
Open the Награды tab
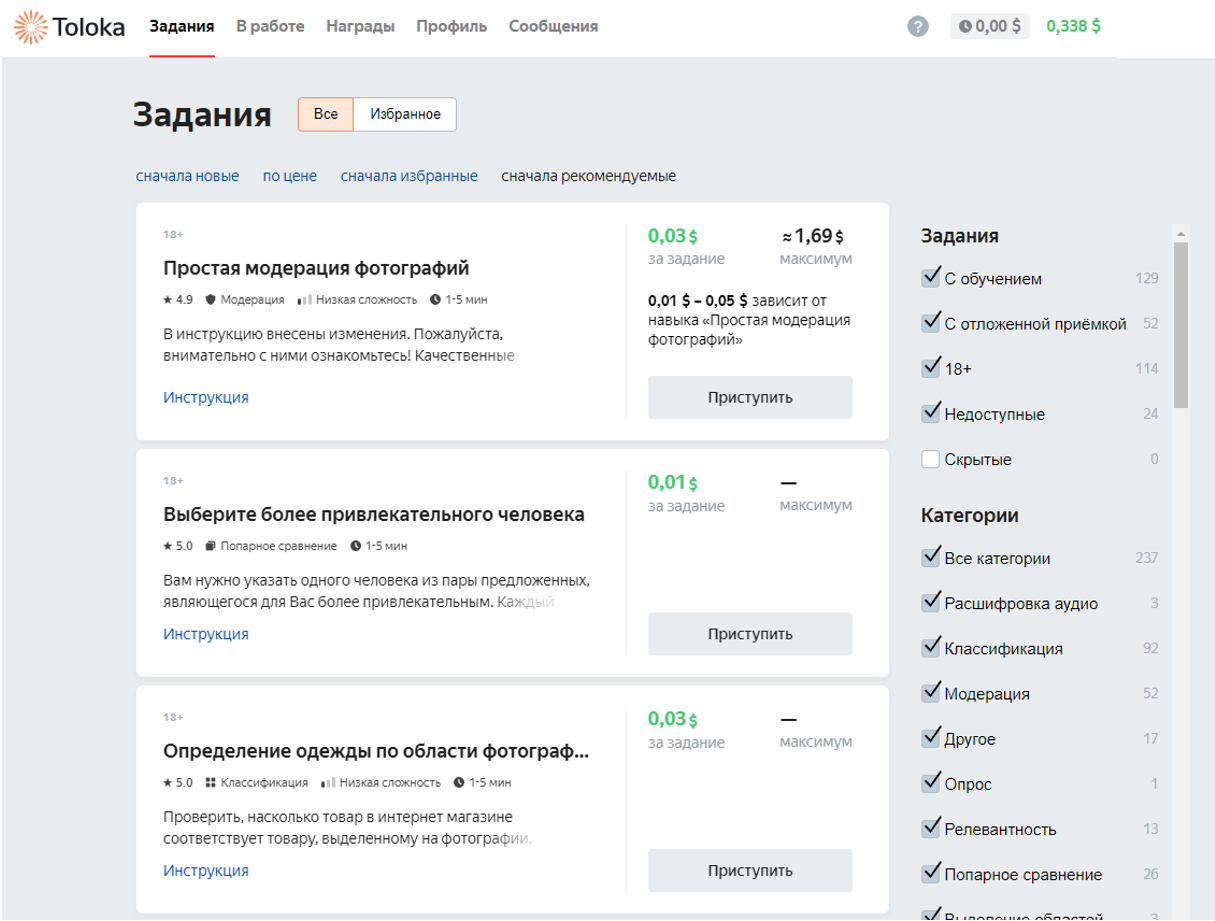click(x=360, y=27)
